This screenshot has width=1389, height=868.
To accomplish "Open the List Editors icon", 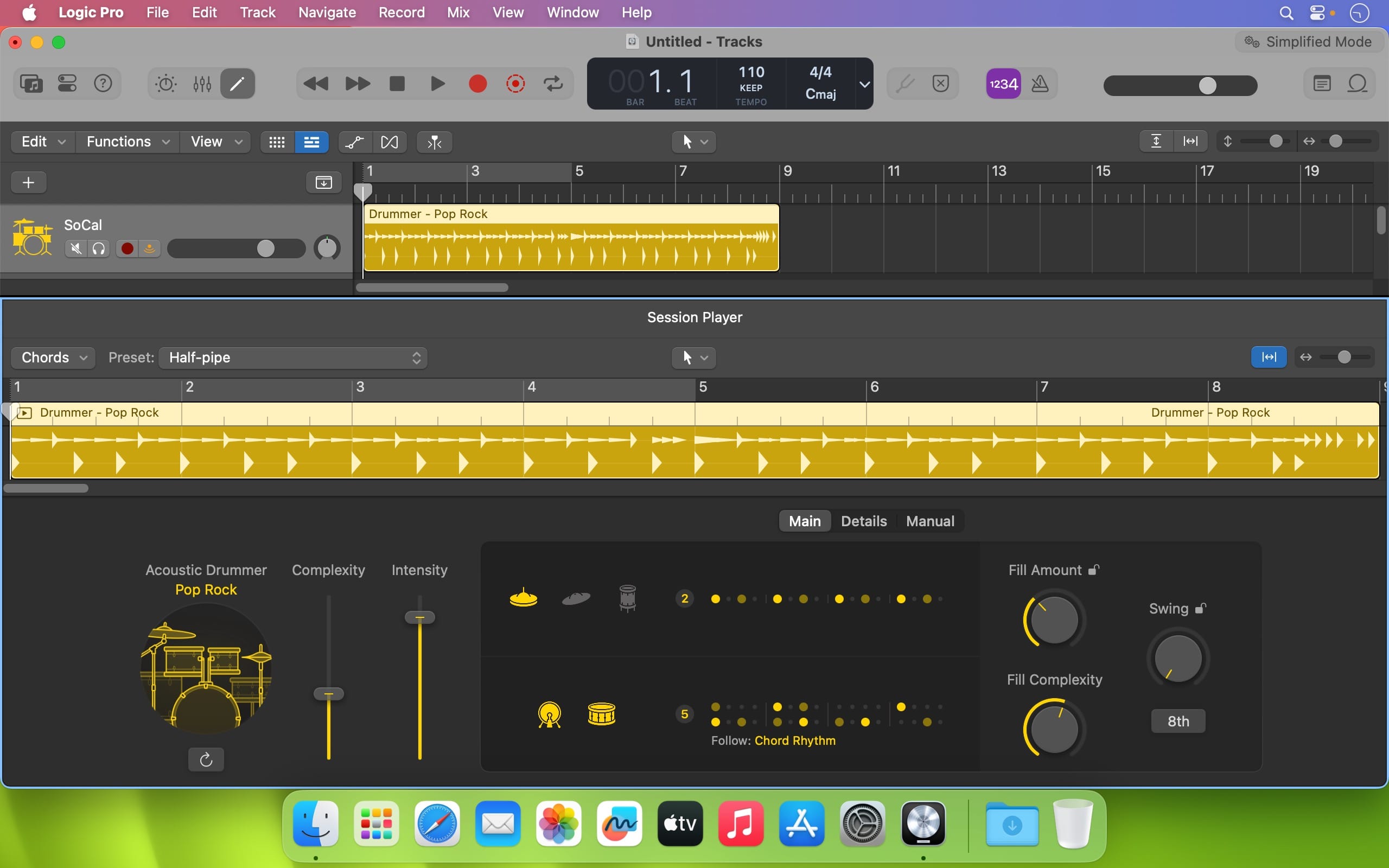I will pos(1322,84).
